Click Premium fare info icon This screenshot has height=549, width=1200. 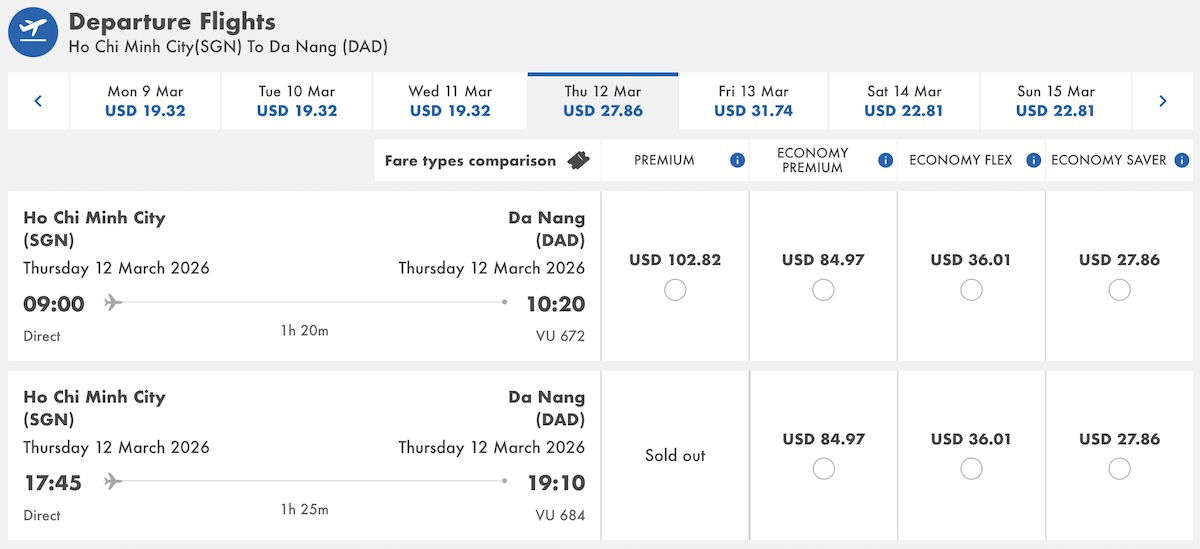(737, 160)
